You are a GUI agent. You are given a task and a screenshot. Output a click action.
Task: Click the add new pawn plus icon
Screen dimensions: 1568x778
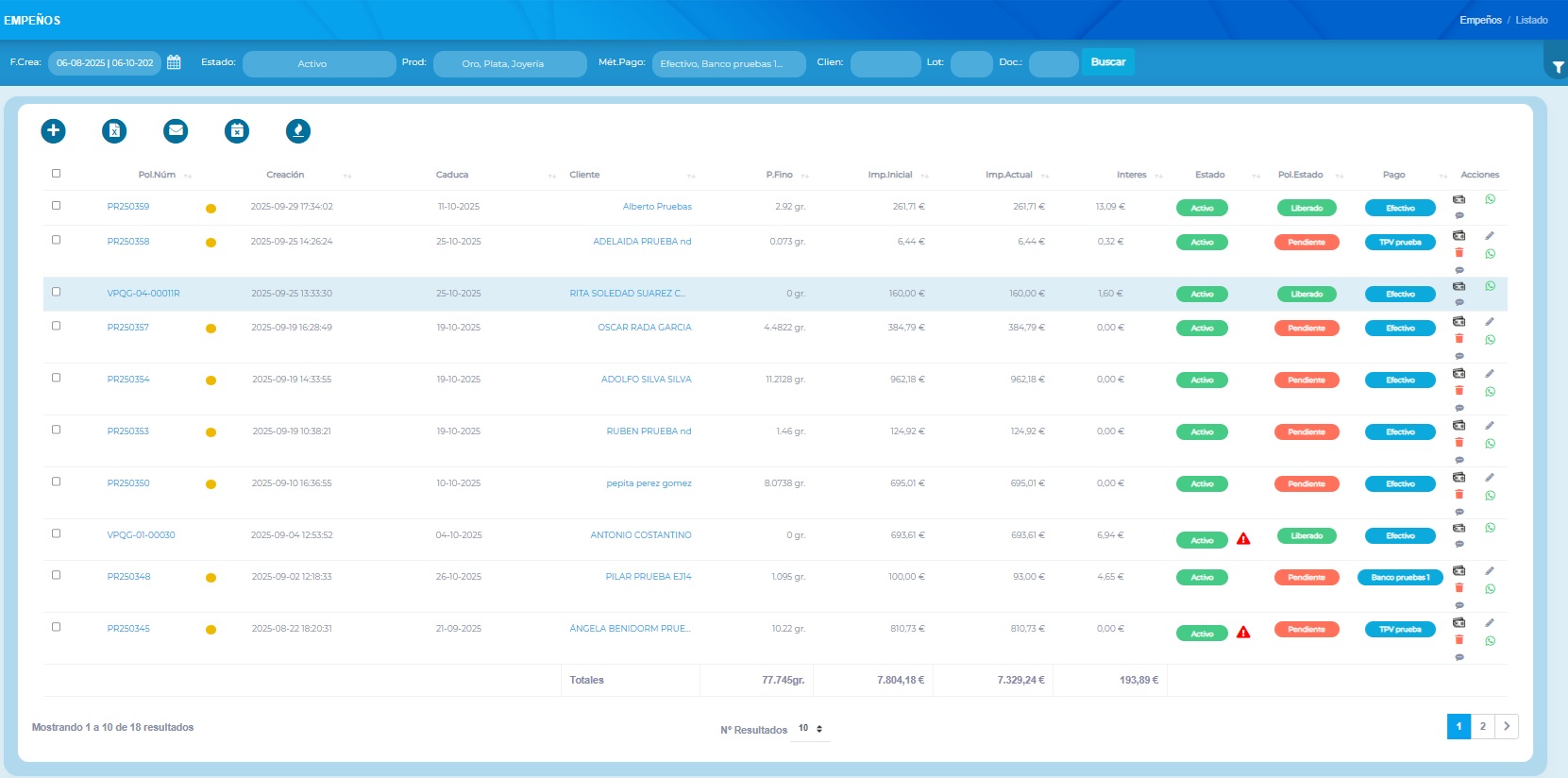coord(54,131)
